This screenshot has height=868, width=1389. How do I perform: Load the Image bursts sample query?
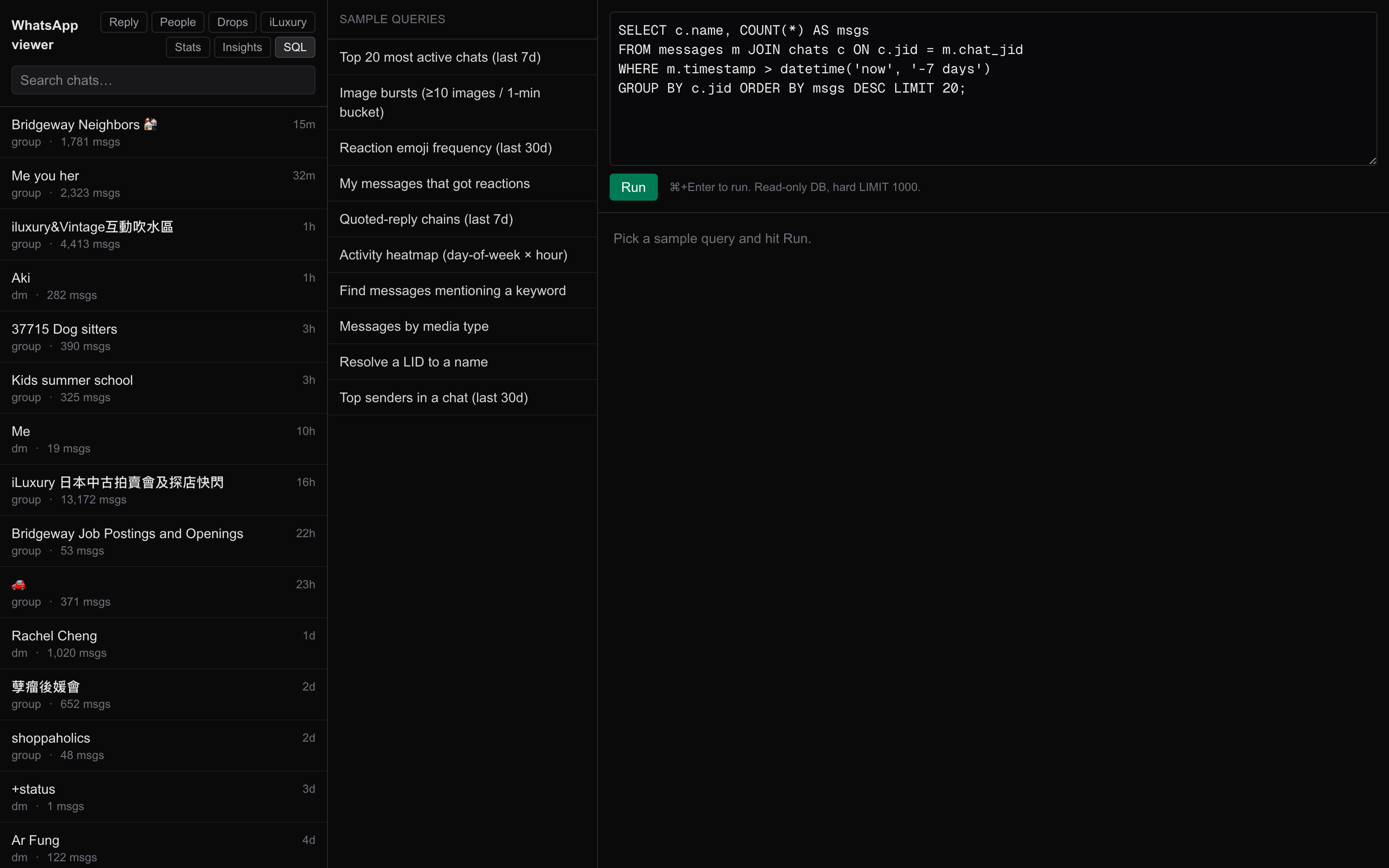[x=462, y=102]
